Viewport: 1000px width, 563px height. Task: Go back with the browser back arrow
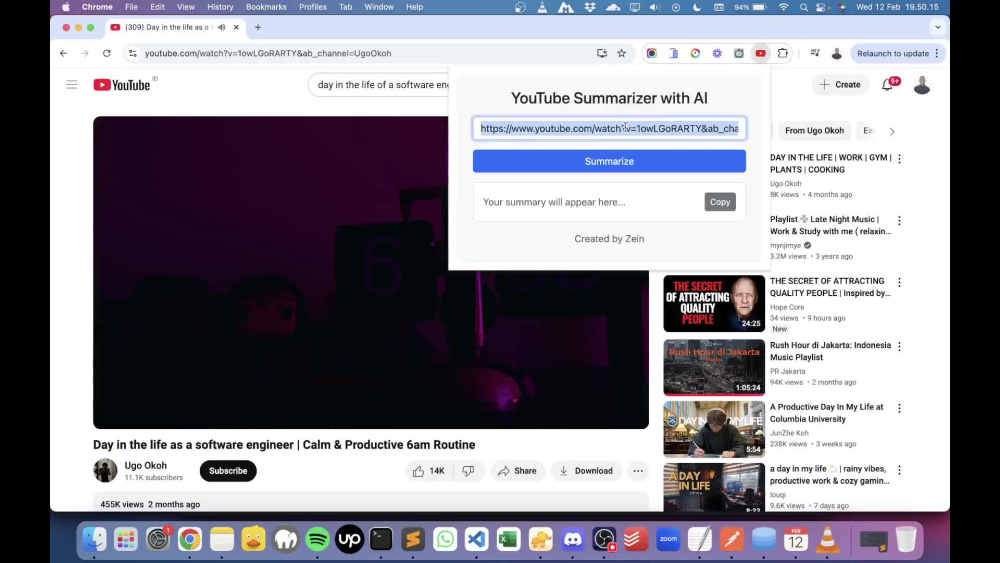click(63, 54)
